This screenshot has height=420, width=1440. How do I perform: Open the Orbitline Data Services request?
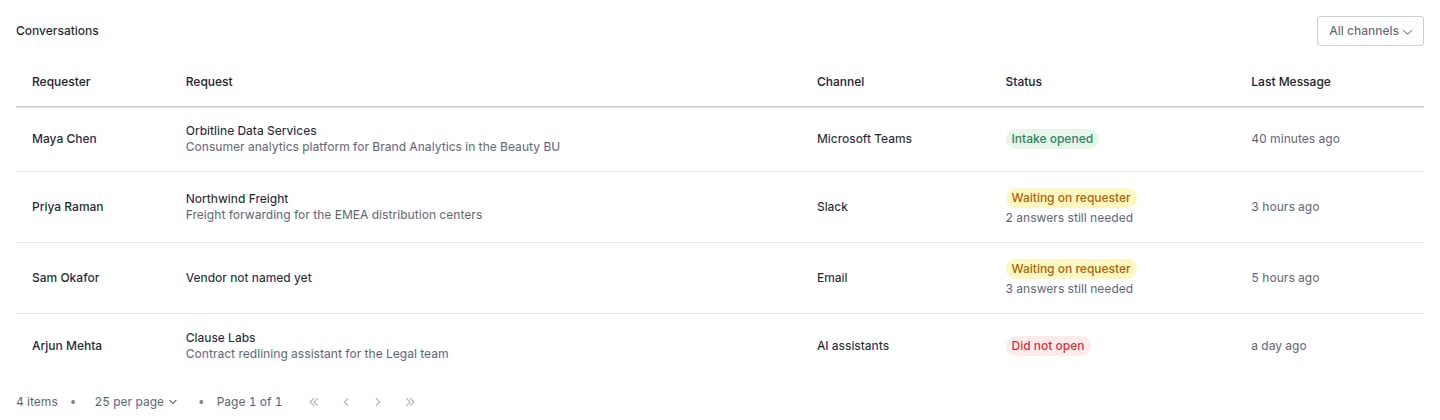(251, 131)
